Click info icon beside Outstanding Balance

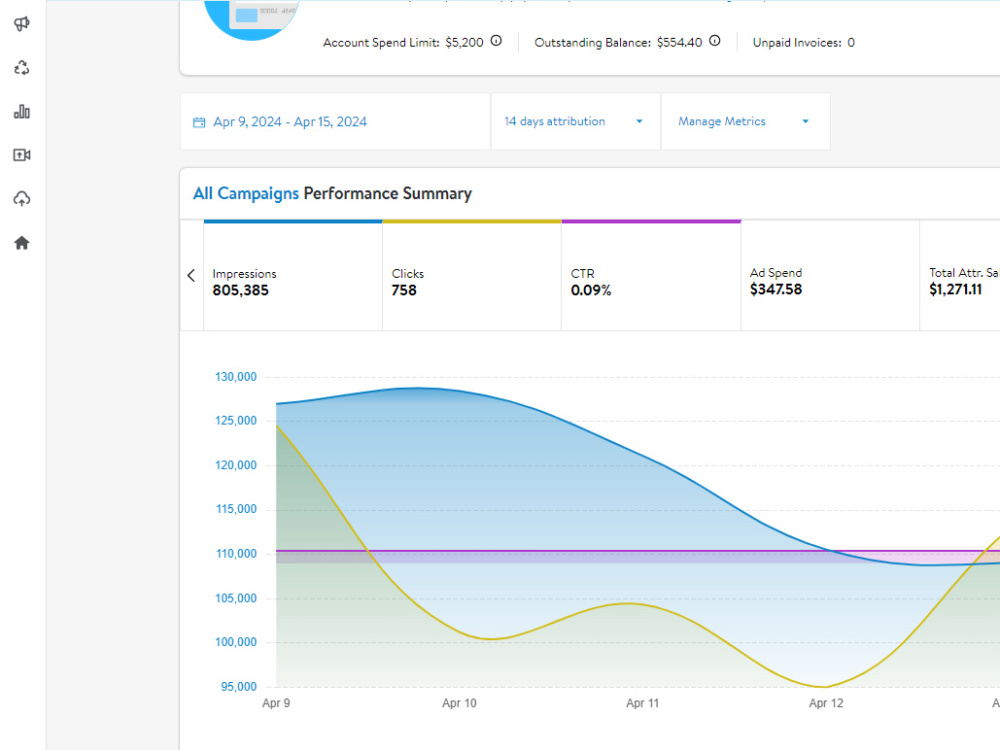pos(715,41)
